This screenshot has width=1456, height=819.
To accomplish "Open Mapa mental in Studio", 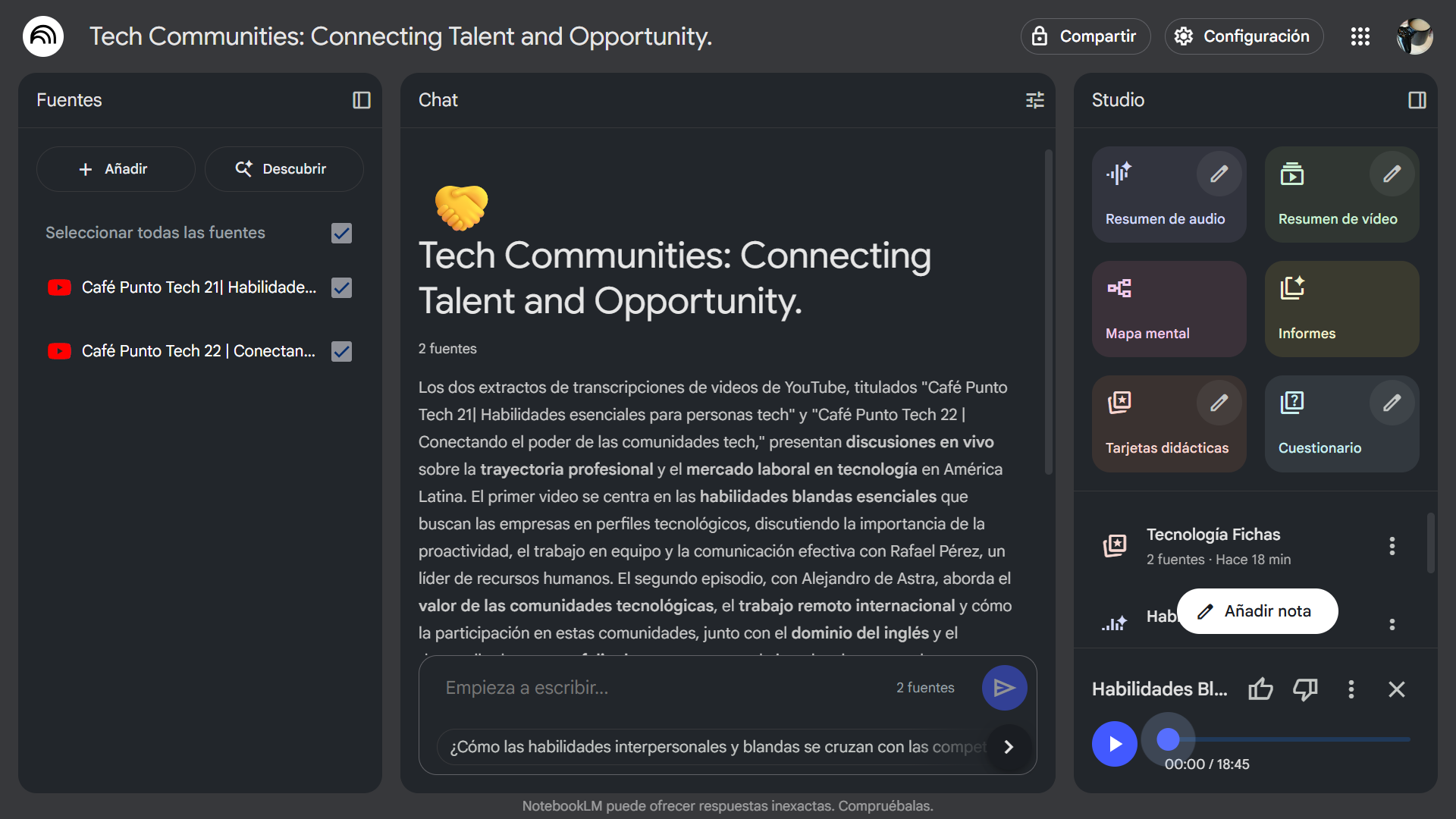I will (x=1169, y=309).
